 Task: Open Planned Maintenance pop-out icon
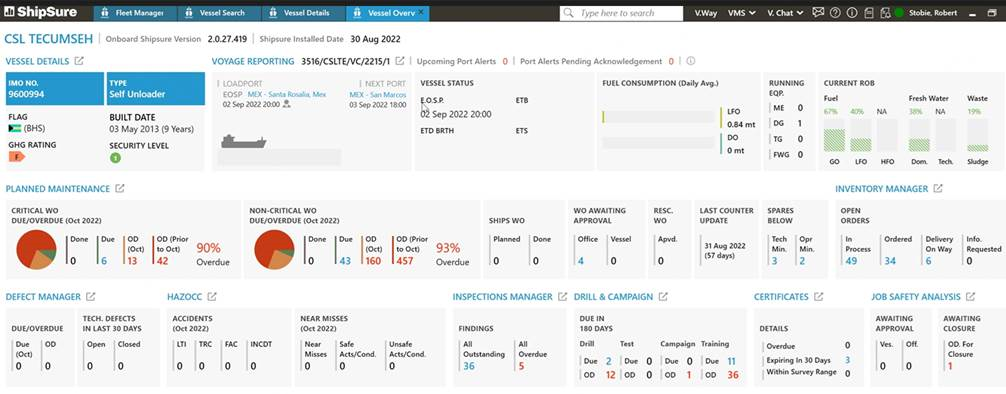coord(120,189)
